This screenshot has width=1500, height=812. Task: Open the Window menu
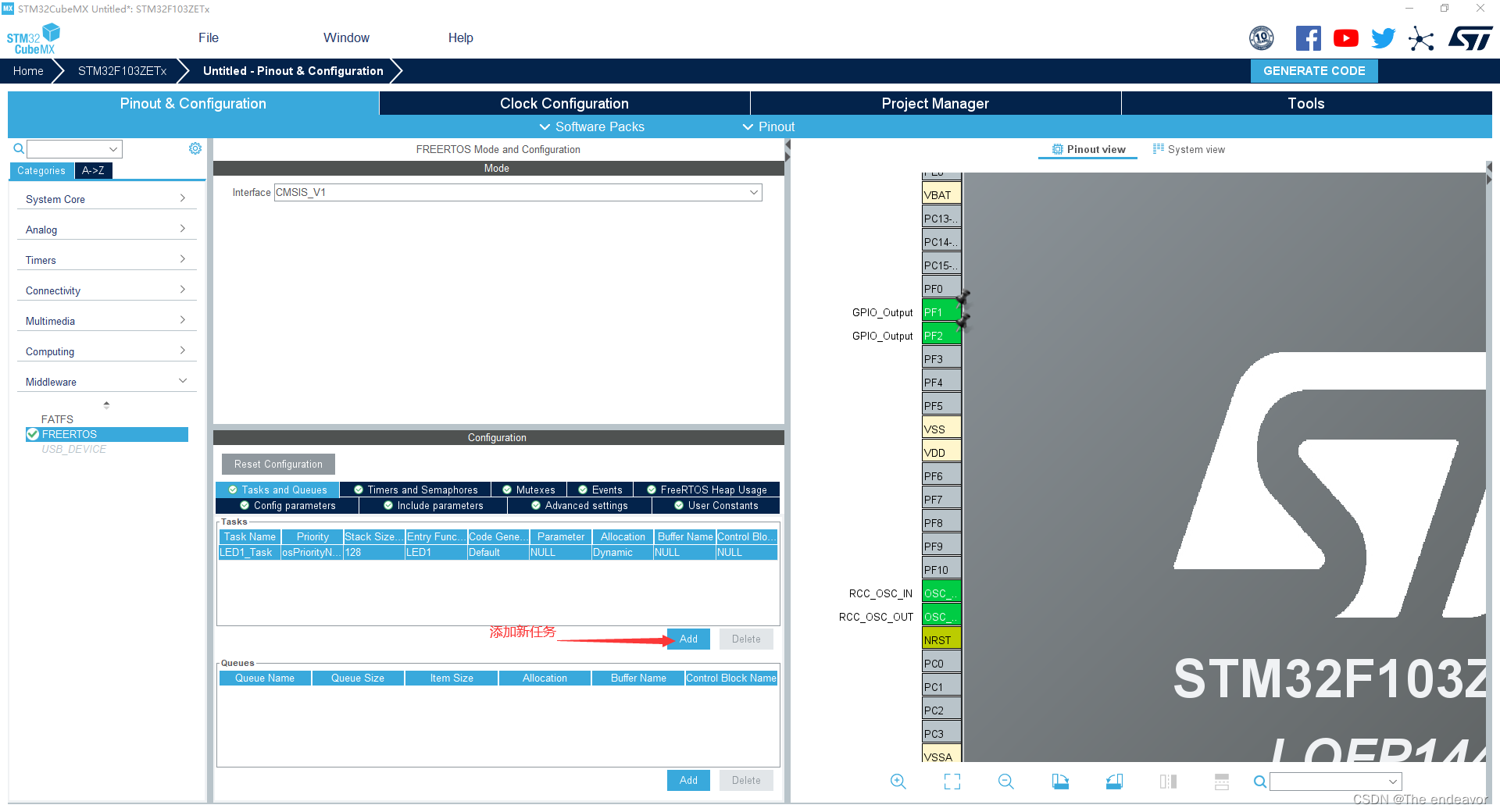(x=346, y=37)
